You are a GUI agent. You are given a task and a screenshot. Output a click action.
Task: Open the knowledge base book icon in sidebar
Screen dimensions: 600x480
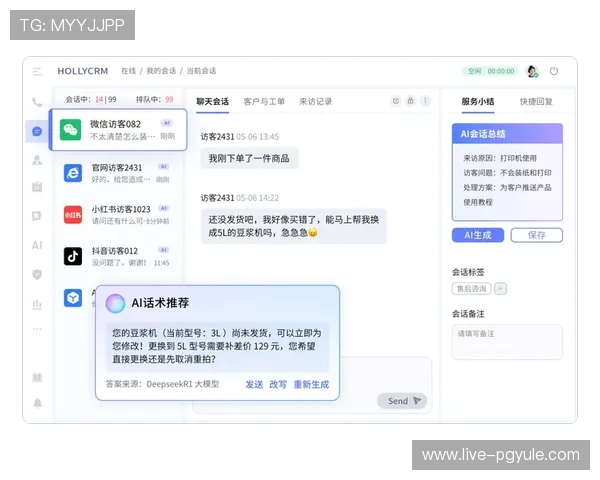click(x=37, y=377)
